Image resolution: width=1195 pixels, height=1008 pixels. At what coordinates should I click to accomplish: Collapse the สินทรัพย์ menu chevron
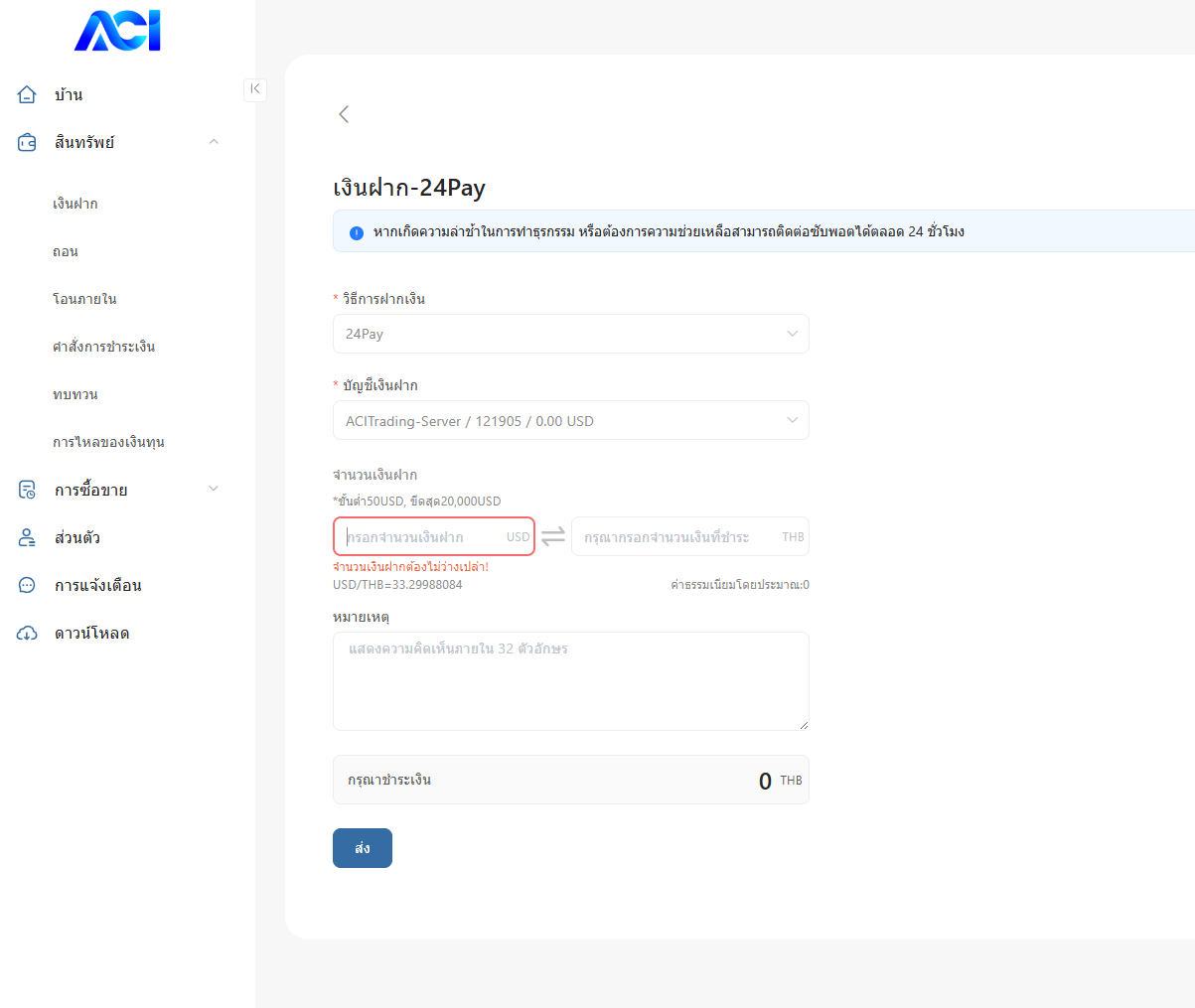[x=214, y=142]
